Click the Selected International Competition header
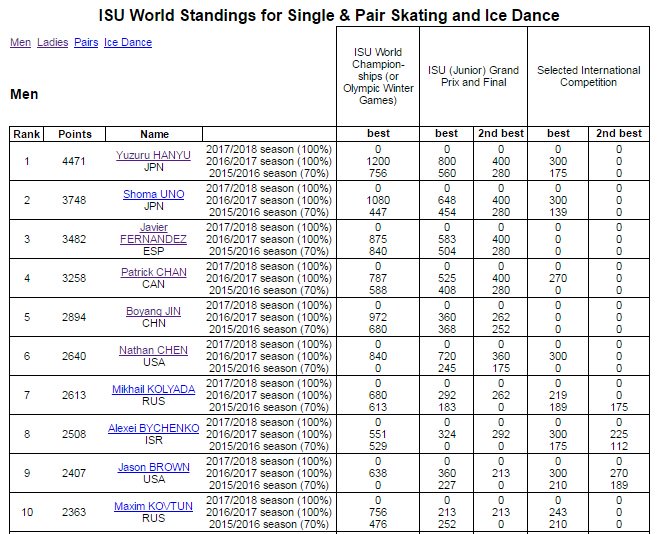 pos(588,76)
